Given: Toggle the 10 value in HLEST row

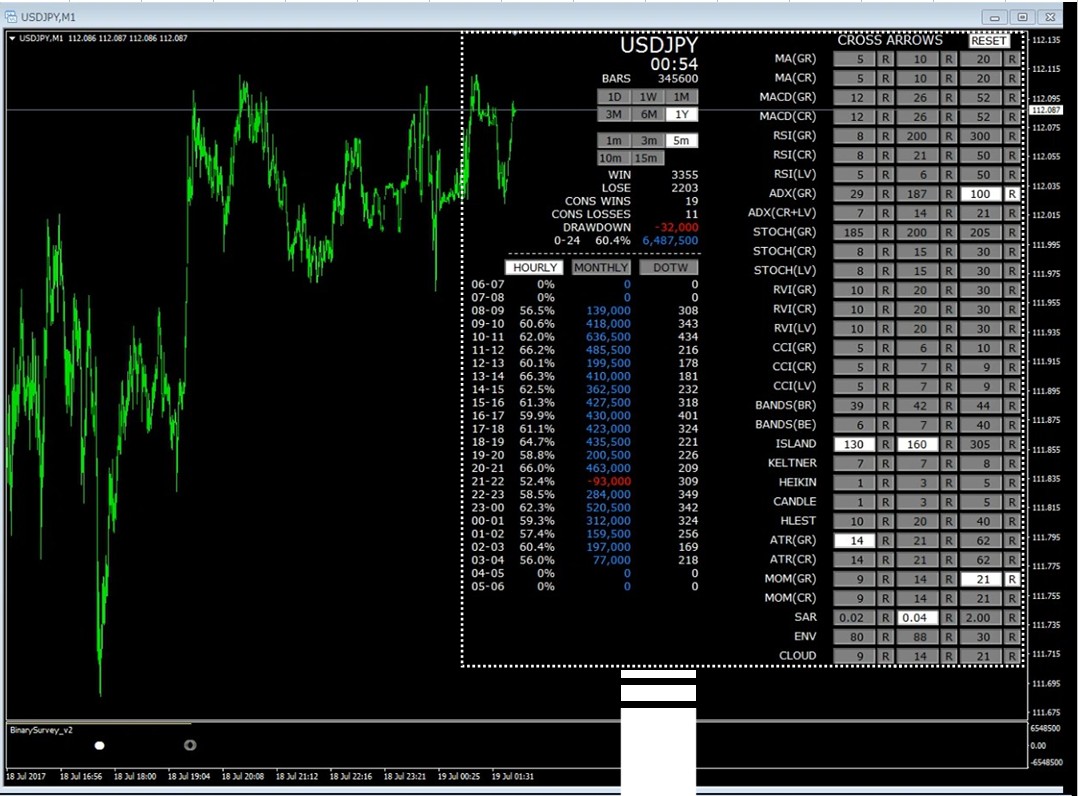Looking at the screenshot, I should click(855, 522).
